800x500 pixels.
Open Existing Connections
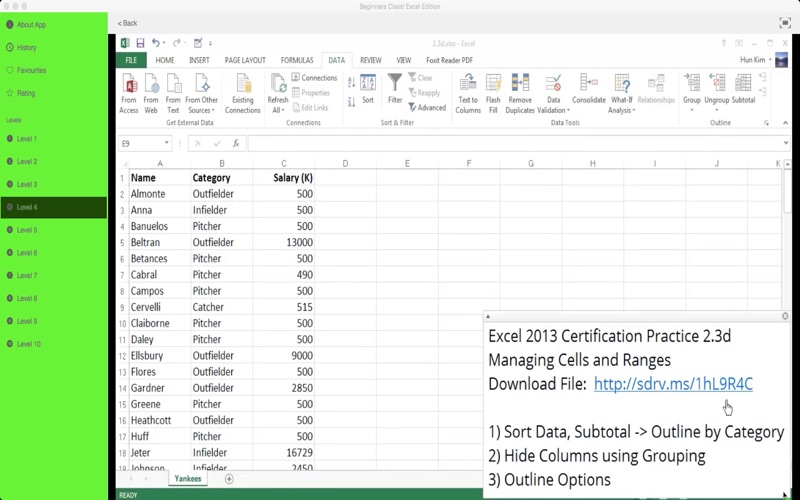tap(243, 94)
